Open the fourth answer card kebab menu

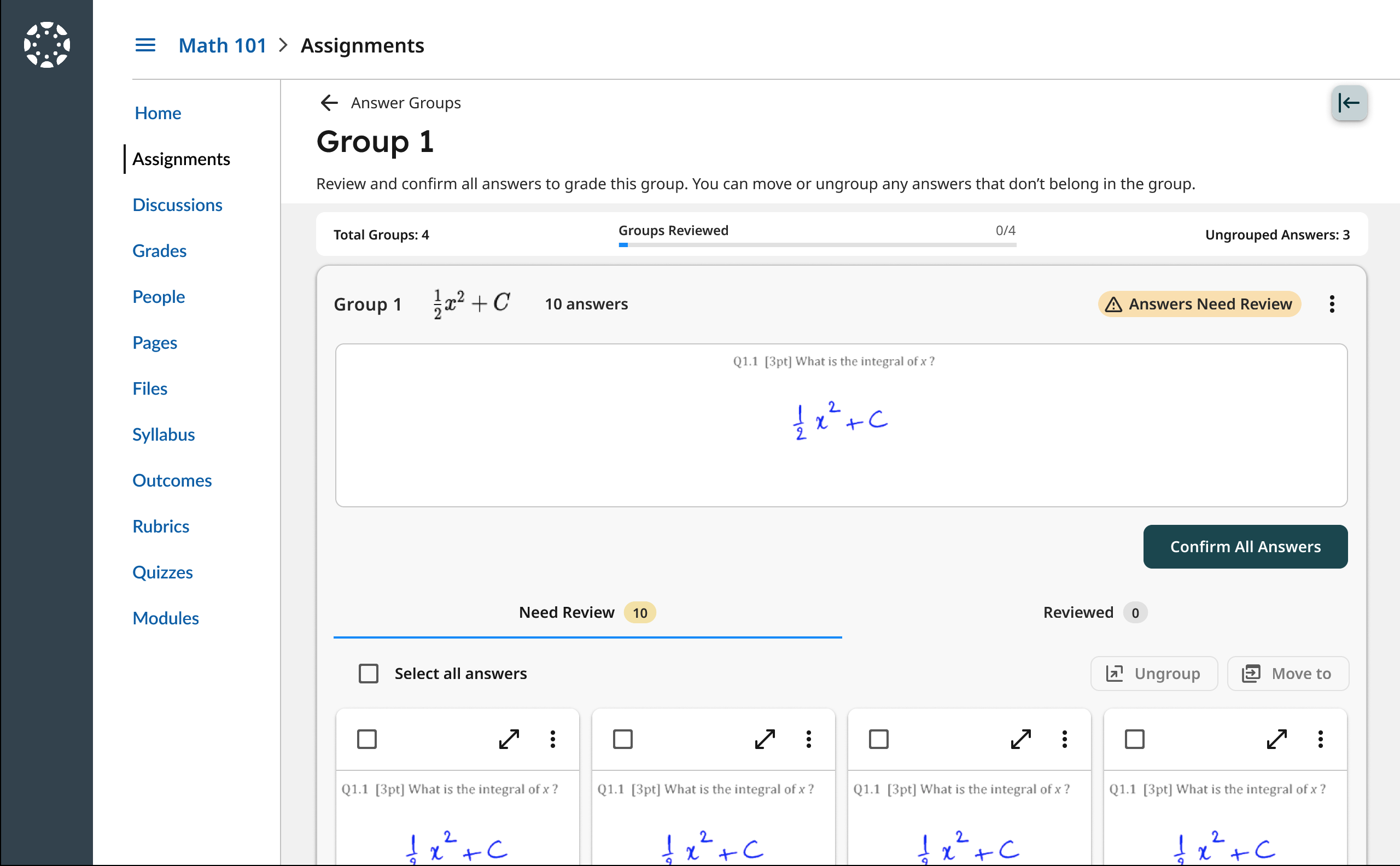(x=1320, y=739)
